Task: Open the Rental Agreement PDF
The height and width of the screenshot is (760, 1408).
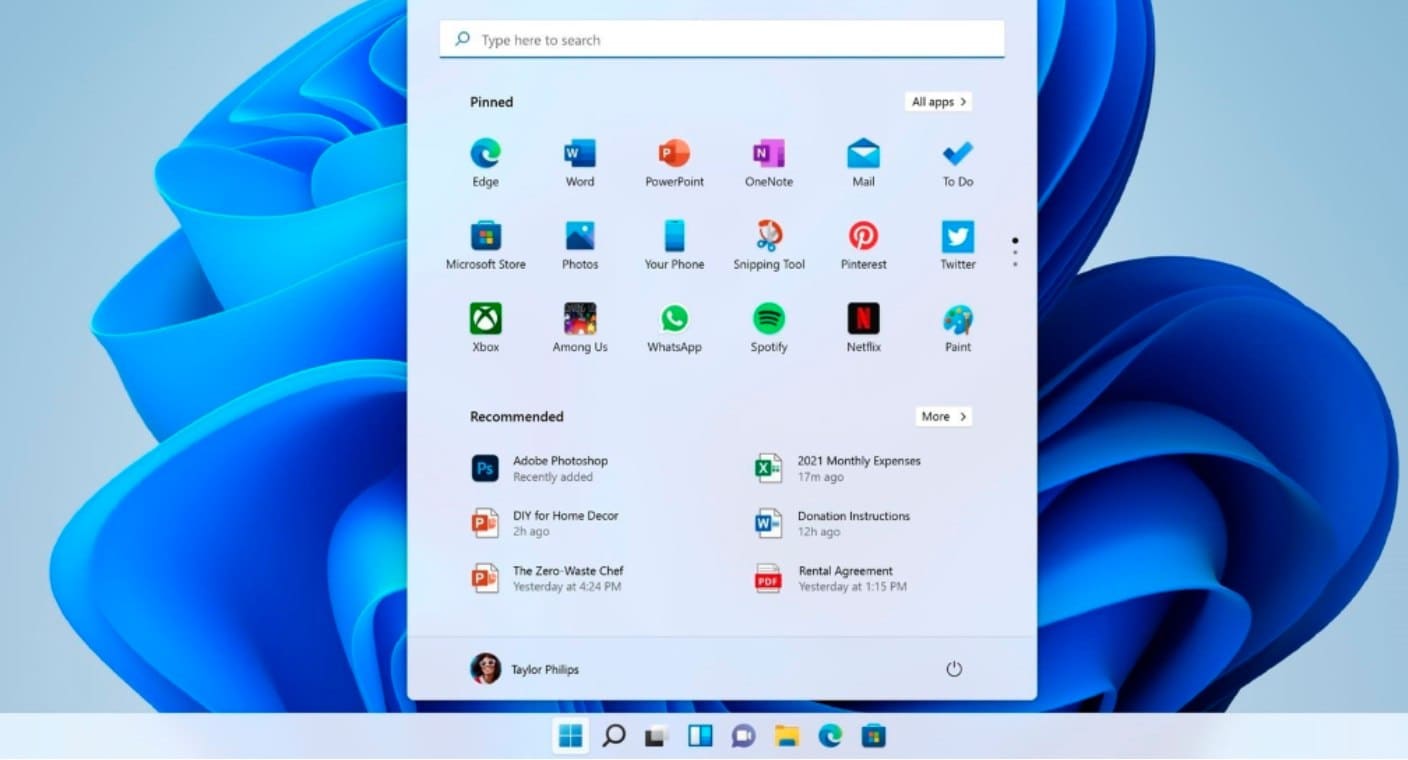Action: pos(846,578)
